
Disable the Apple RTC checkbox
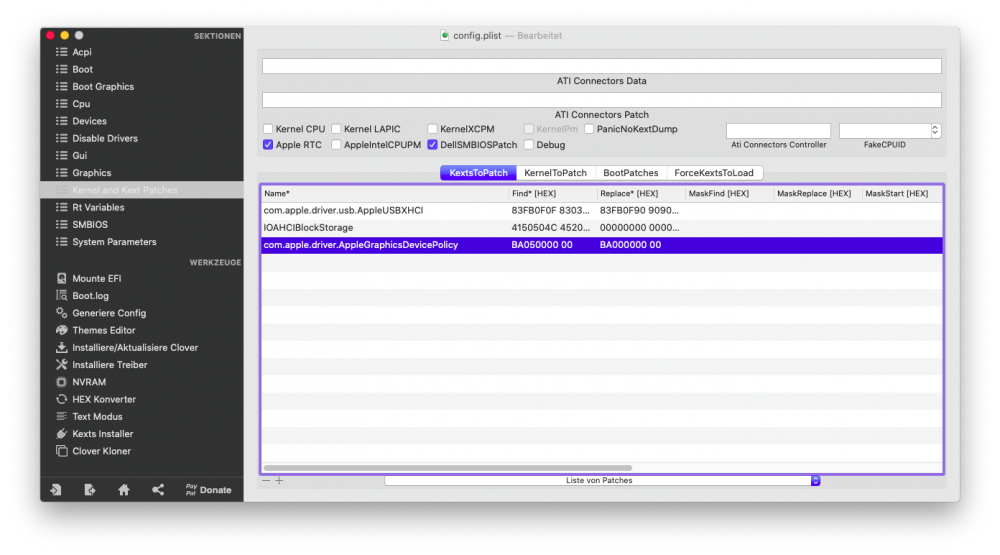pyautogui.click(x=268, y=145)
